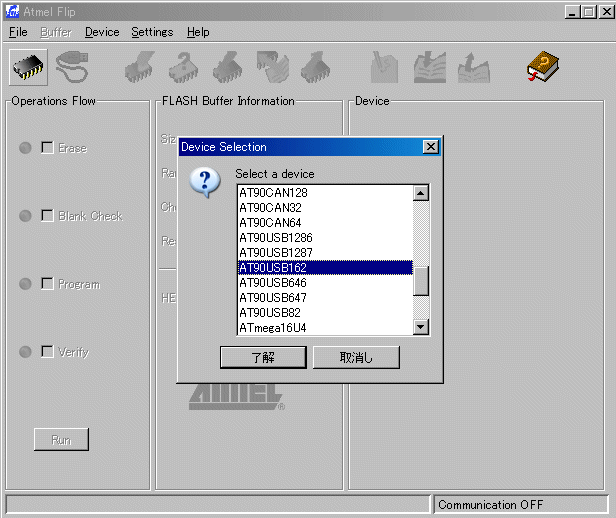Toggle the Erase checkbox

[x=47, y=148]
